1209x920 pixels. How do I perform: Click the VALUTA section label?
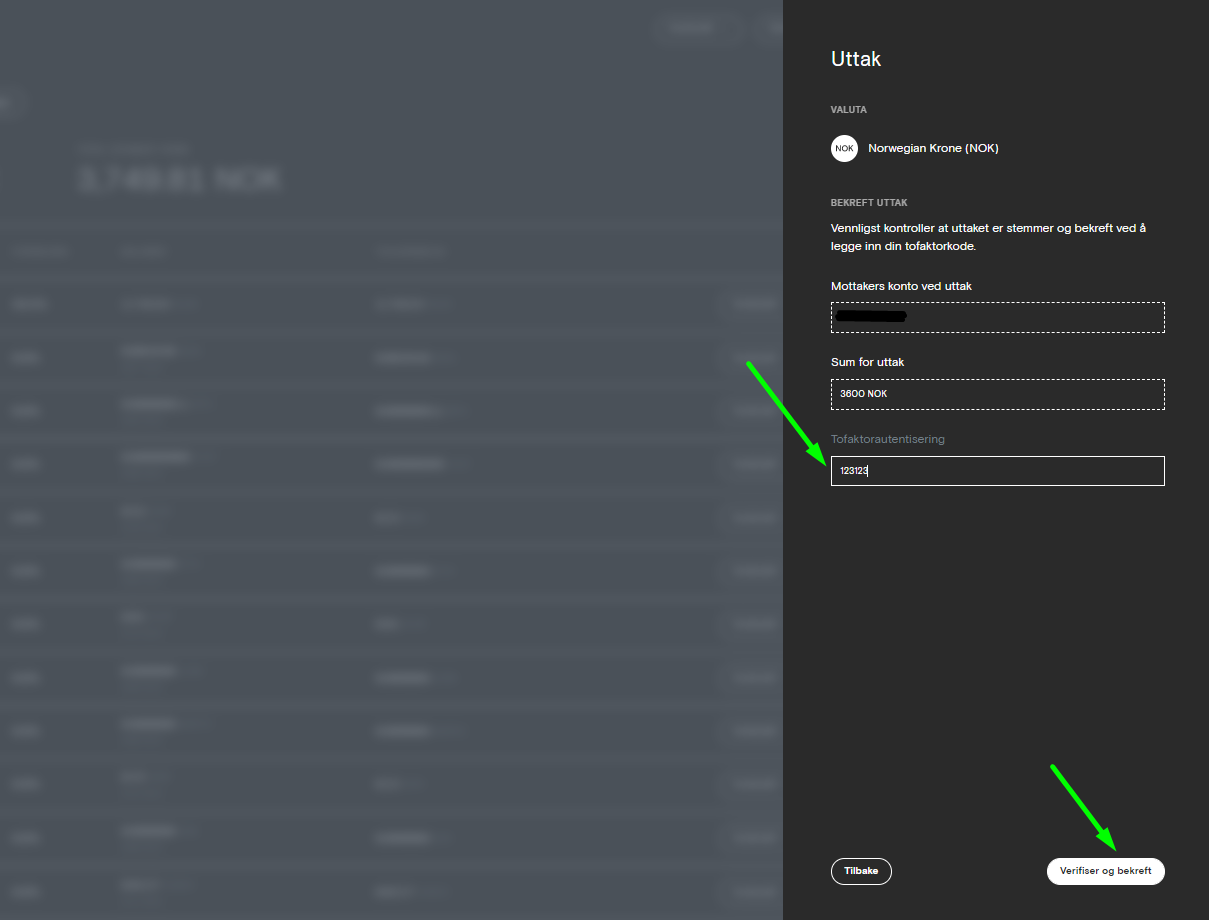[849, 110]
